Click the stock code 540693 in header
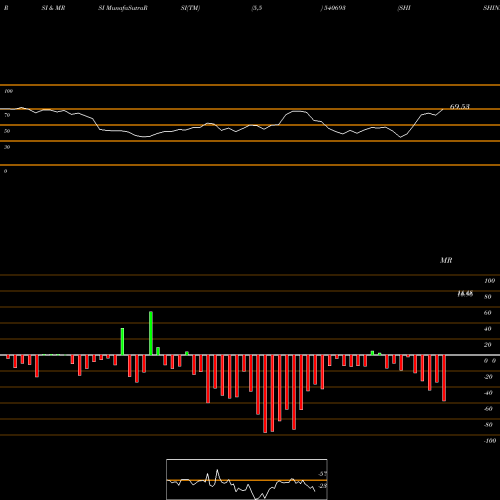Viewport: 500px width, 500px height. tap(334, 8)
